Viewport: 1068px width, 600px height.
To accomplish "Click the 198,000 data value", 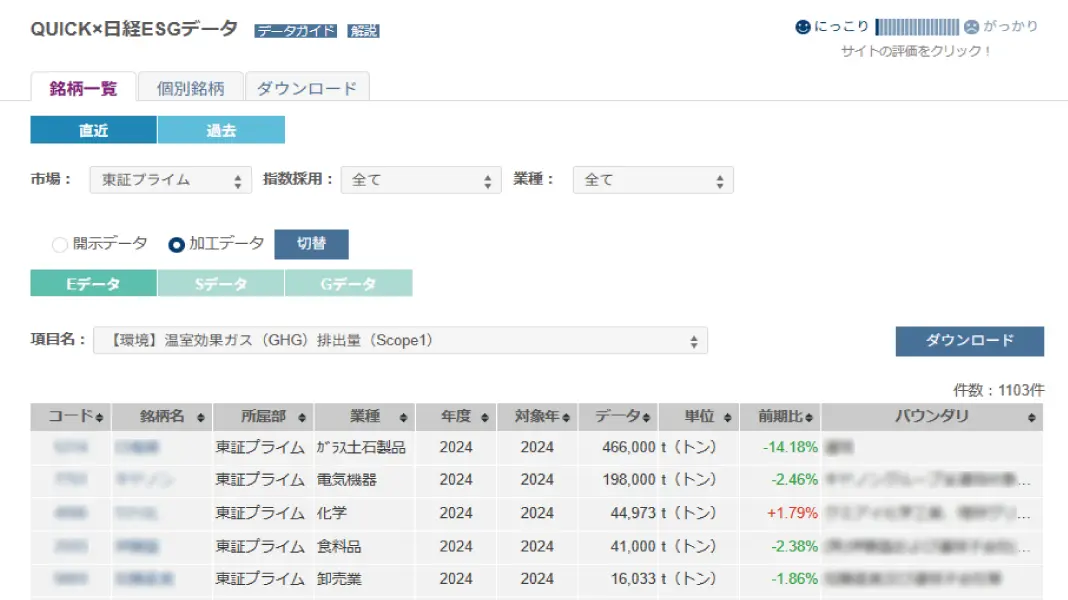I will tap(629, 479).
